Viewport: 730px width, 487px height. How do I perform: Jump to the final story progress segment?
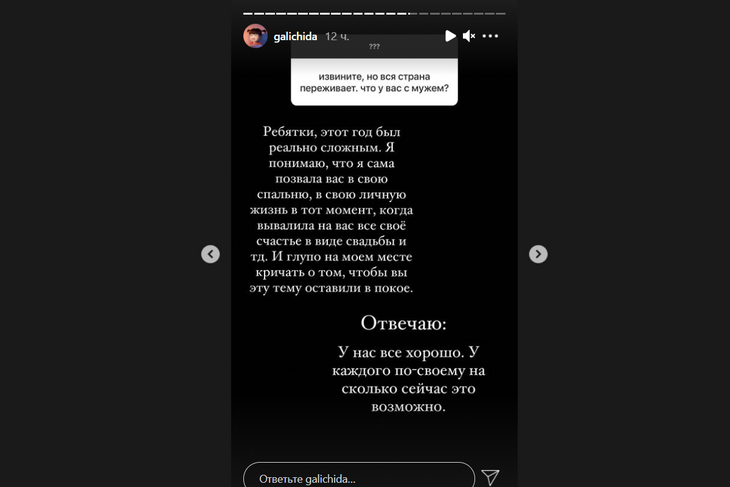pyautogui.click(x=500, y=14)
